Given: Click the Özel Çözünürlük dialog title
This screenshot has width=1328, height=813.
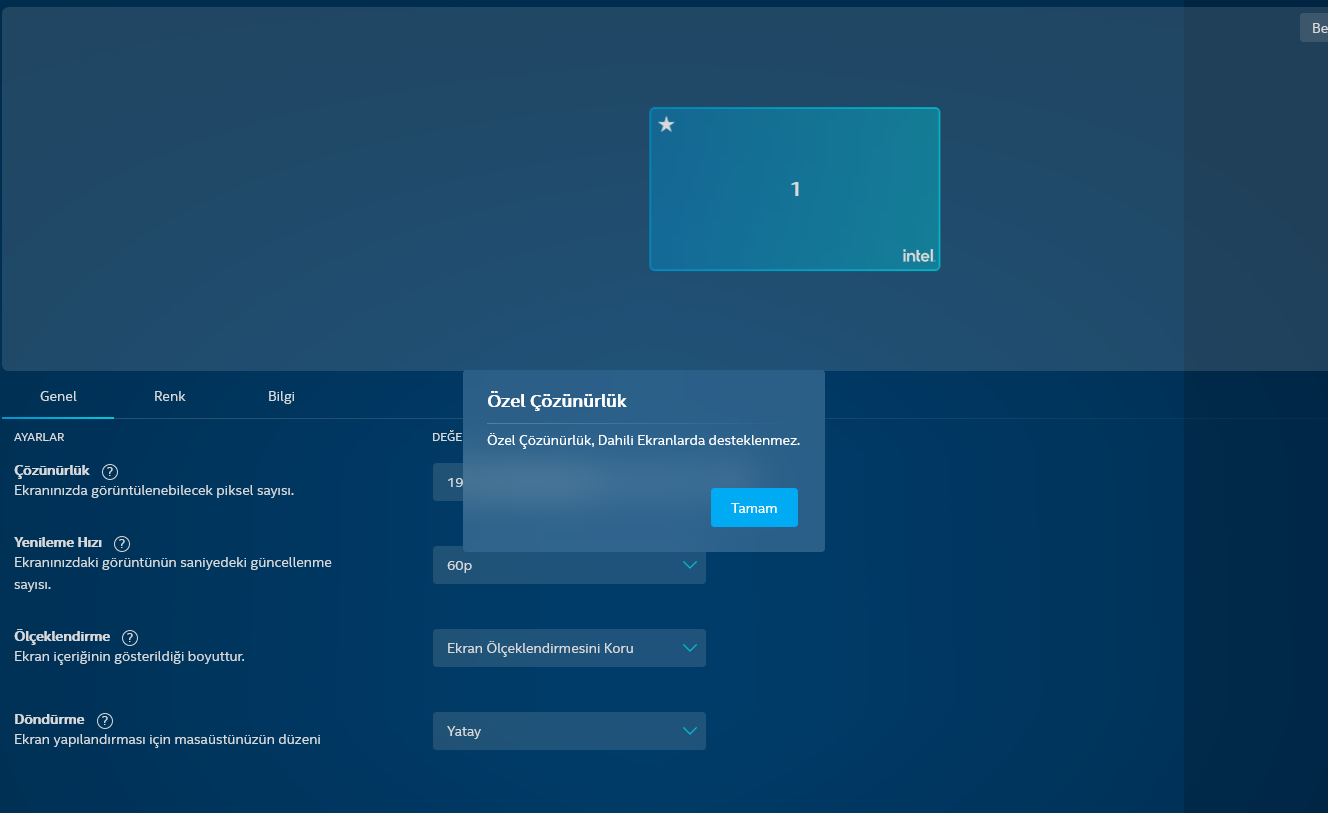Looking at the screenshot, I should click(556, 401).
